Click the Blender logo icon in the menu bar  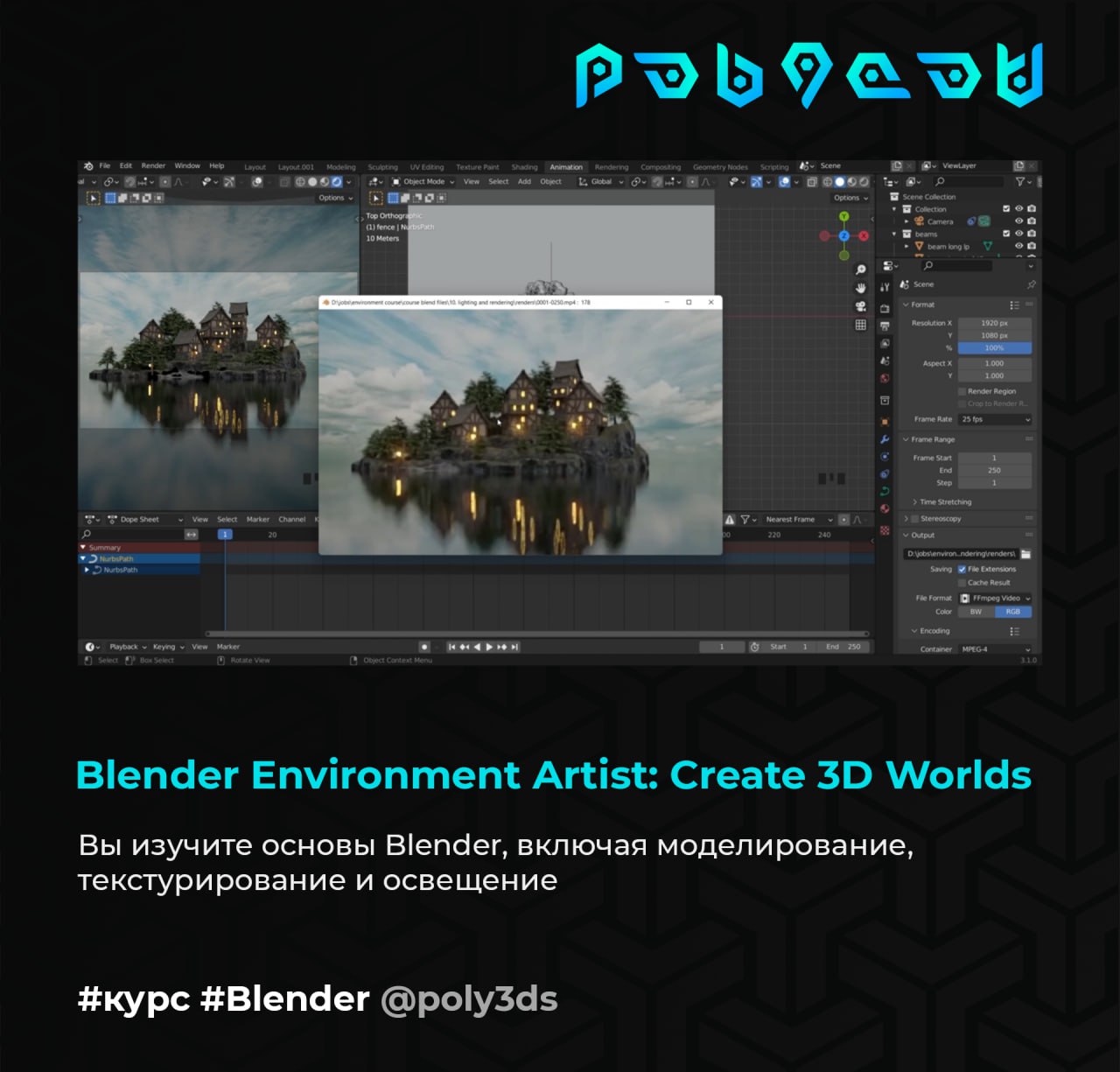tap(88, 166)
